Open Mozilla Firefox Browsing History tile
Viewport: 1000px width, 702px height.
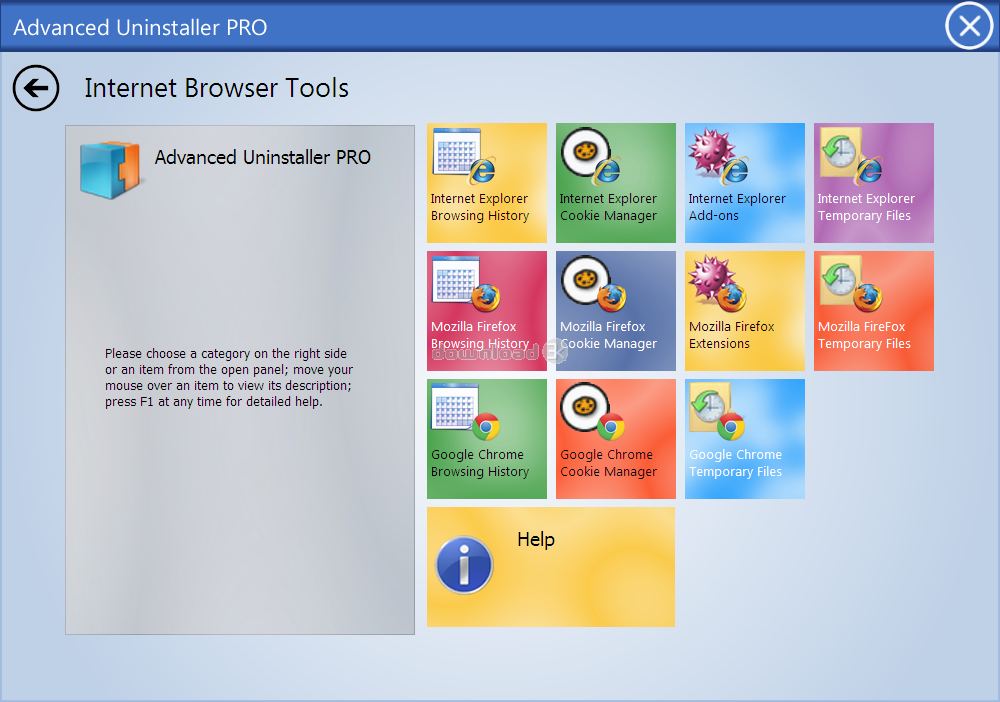click(x=487, y=311)
